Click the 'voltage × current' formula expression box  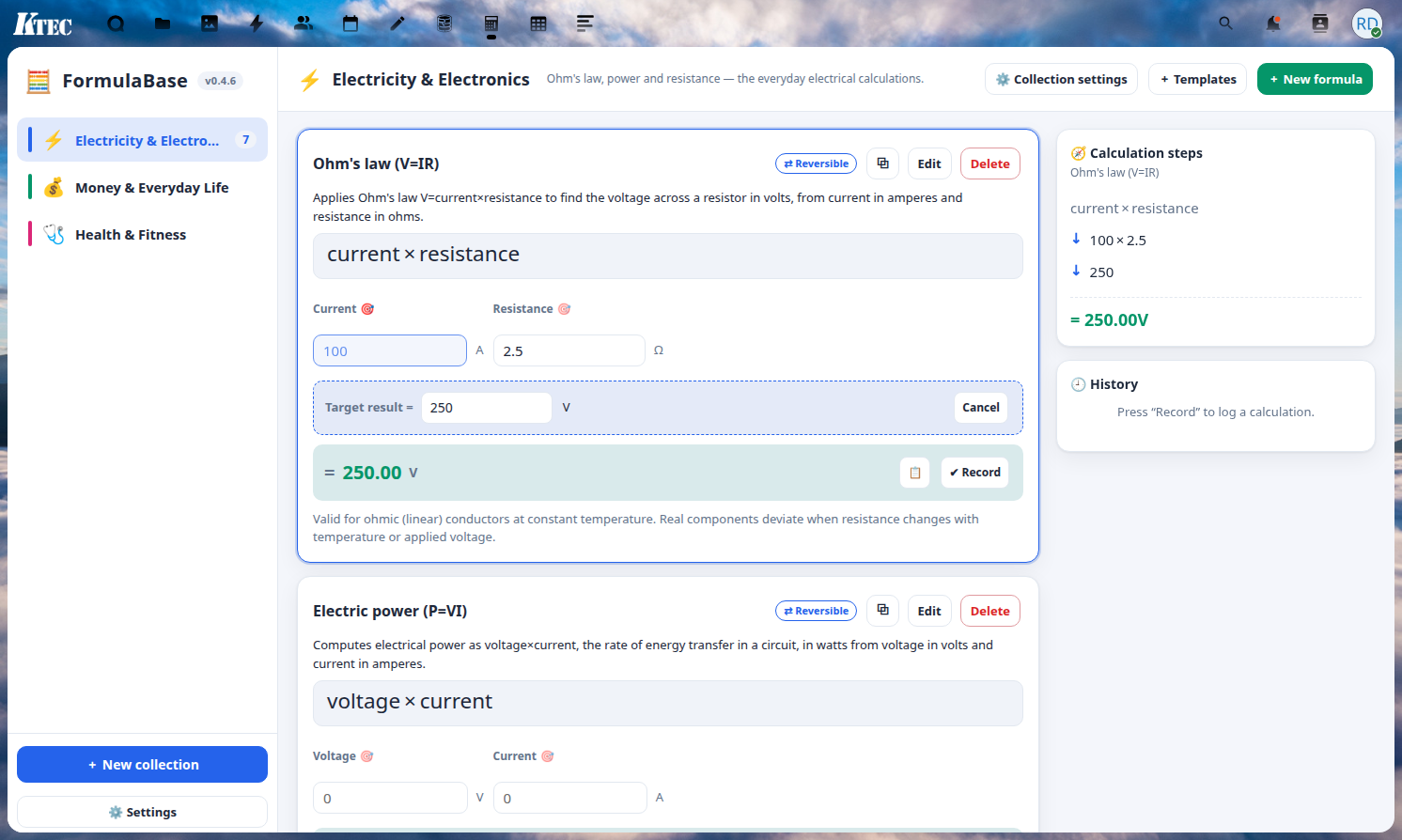point(667,703)
